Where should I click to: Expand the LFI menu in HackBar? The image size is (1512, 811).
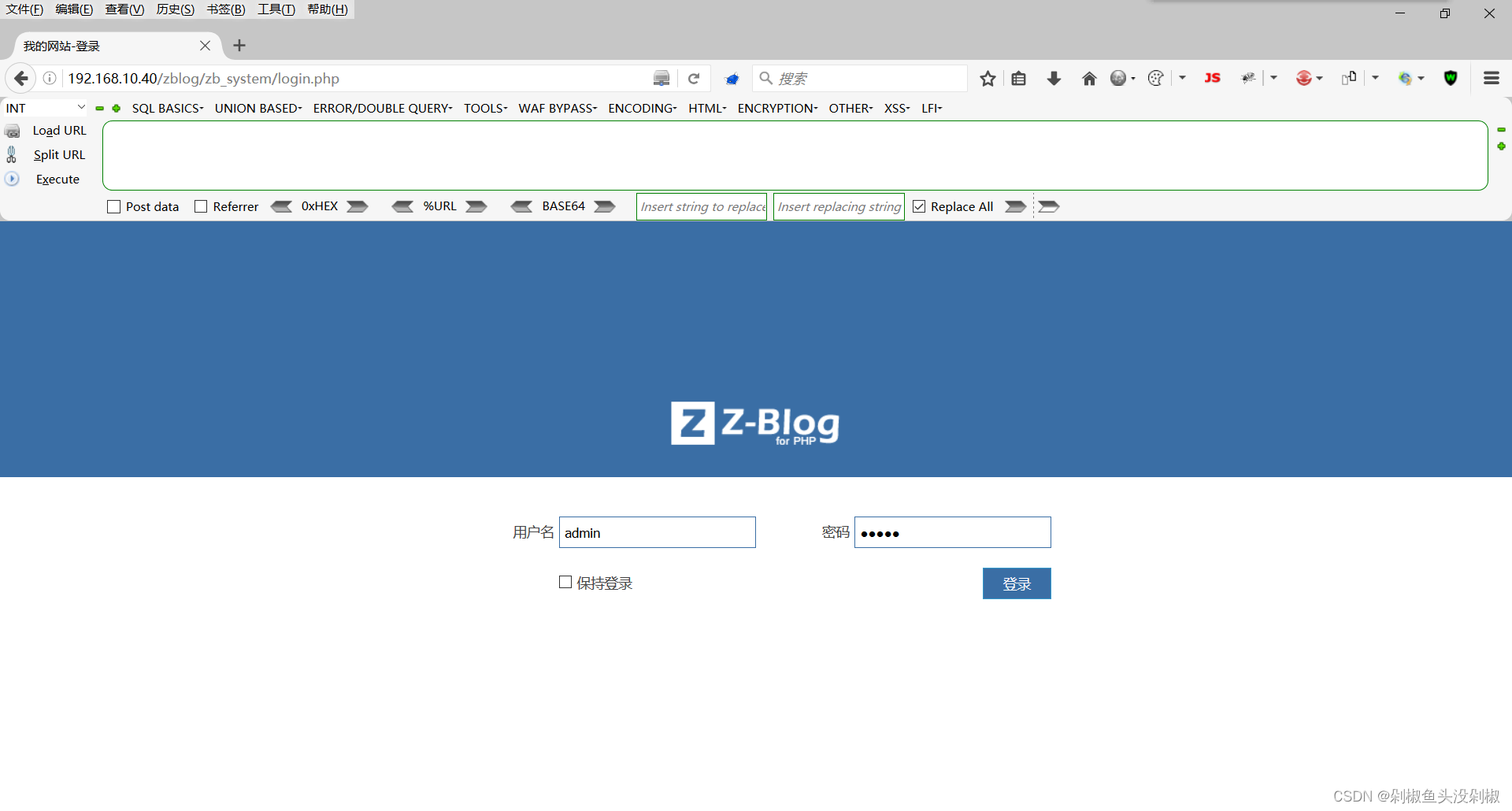[932, 108]
